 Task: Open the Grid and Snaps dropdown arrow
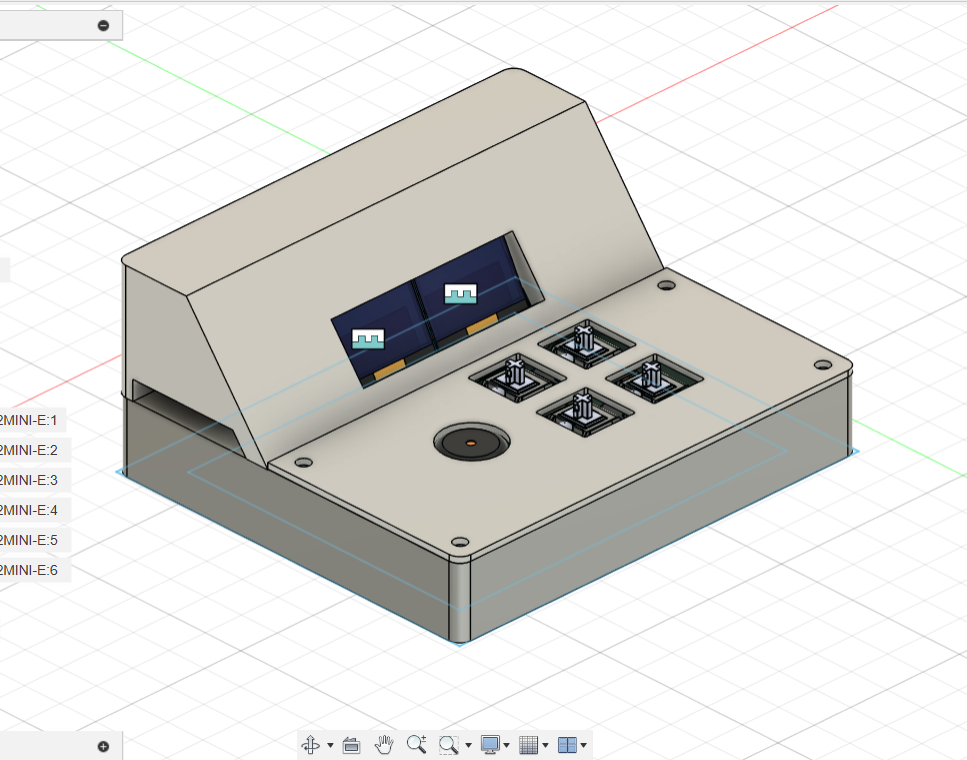[x=545, y=744]
